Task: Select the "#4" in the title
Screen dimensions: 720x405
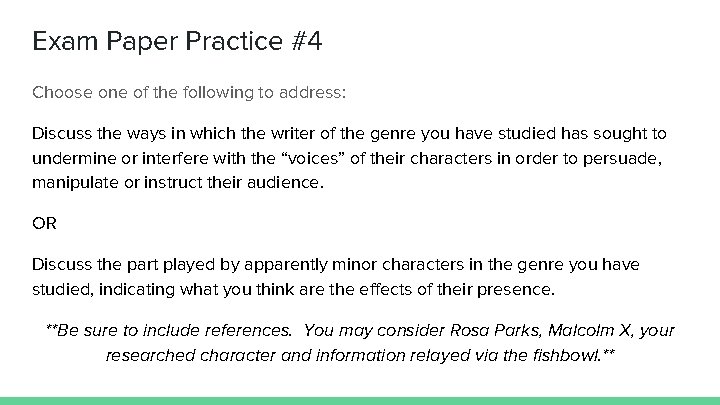Action: click(x=307, y=41)
